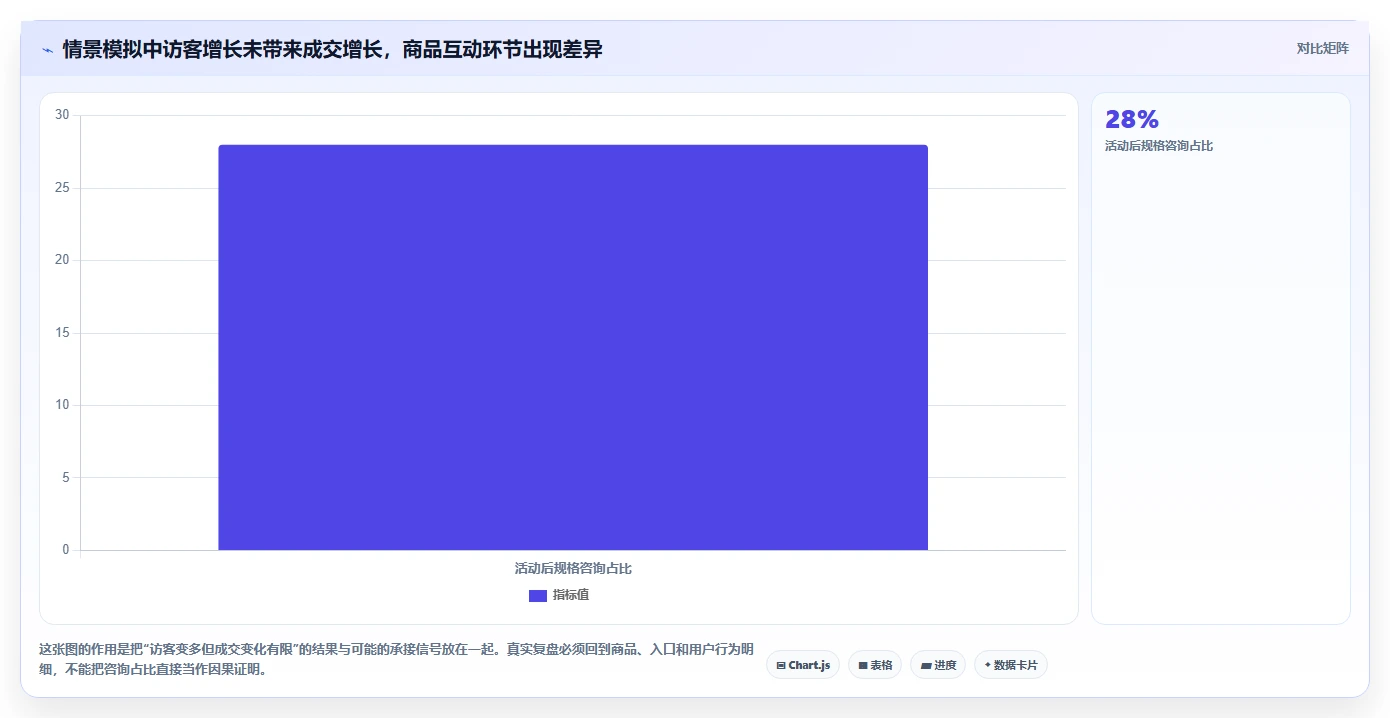Click 活动后规格咨询占比 label under 28%
This screenshot has width=1390, height=718.
pyautogui.click(x=1159, y=146)
